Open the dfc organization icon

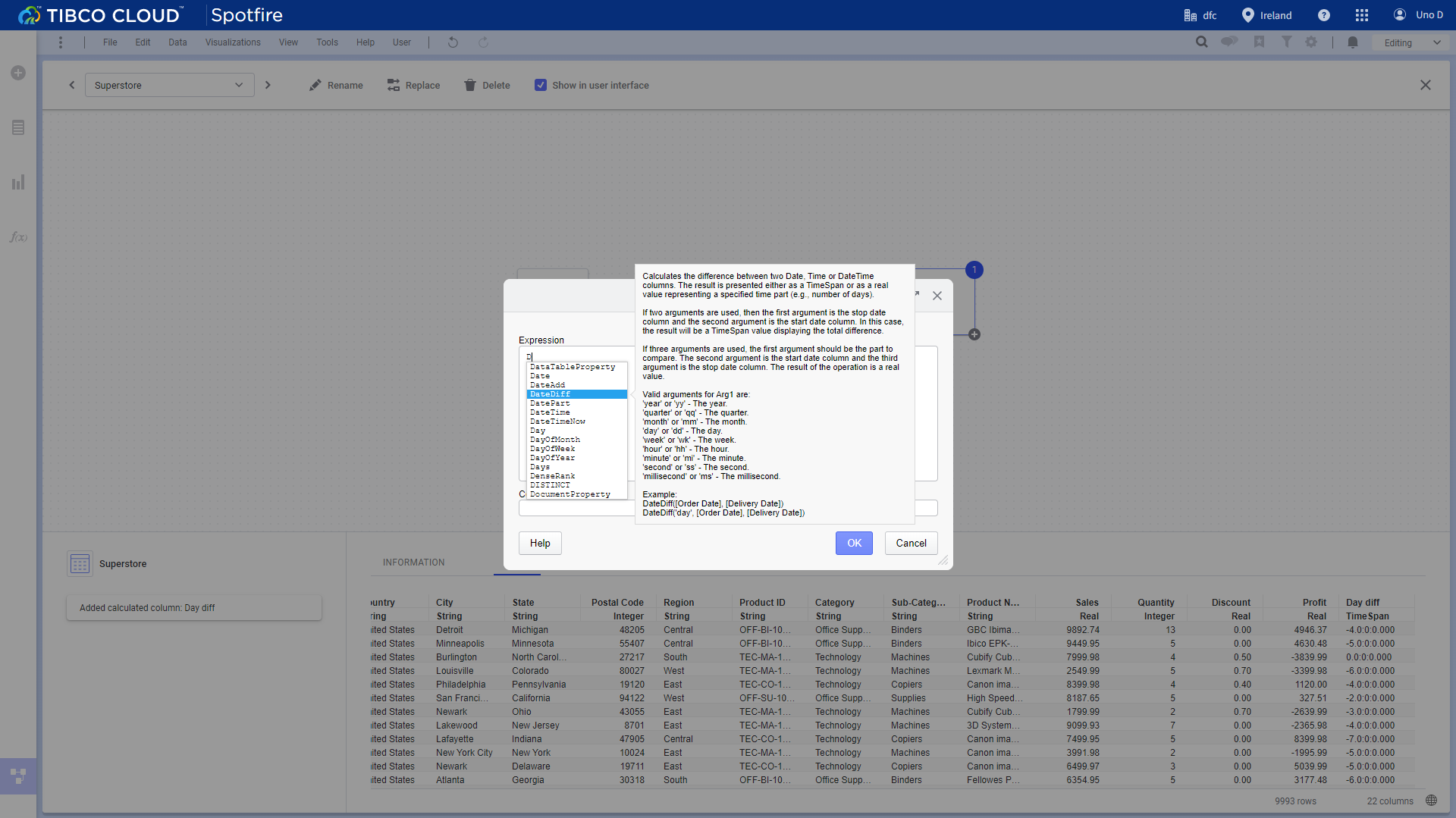tap(1190, 15)
